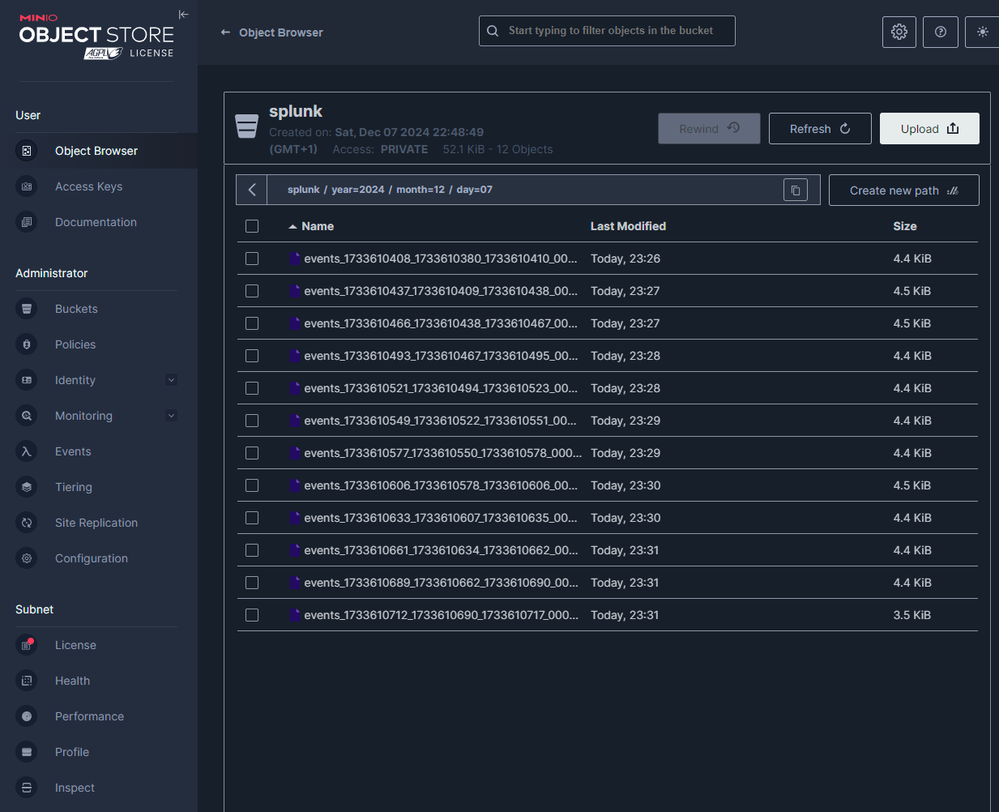The image size is (999, 812).
Task: Click the Refresh button
Action: (x=820, y=129)
